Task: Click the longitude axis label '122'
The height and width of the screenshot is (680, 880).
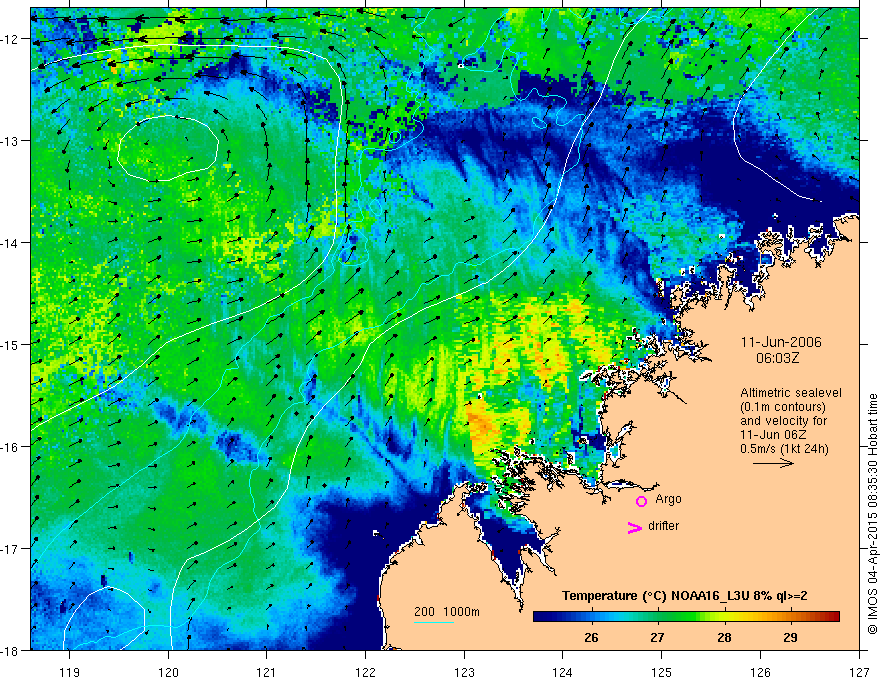Action: pos(365,672)
